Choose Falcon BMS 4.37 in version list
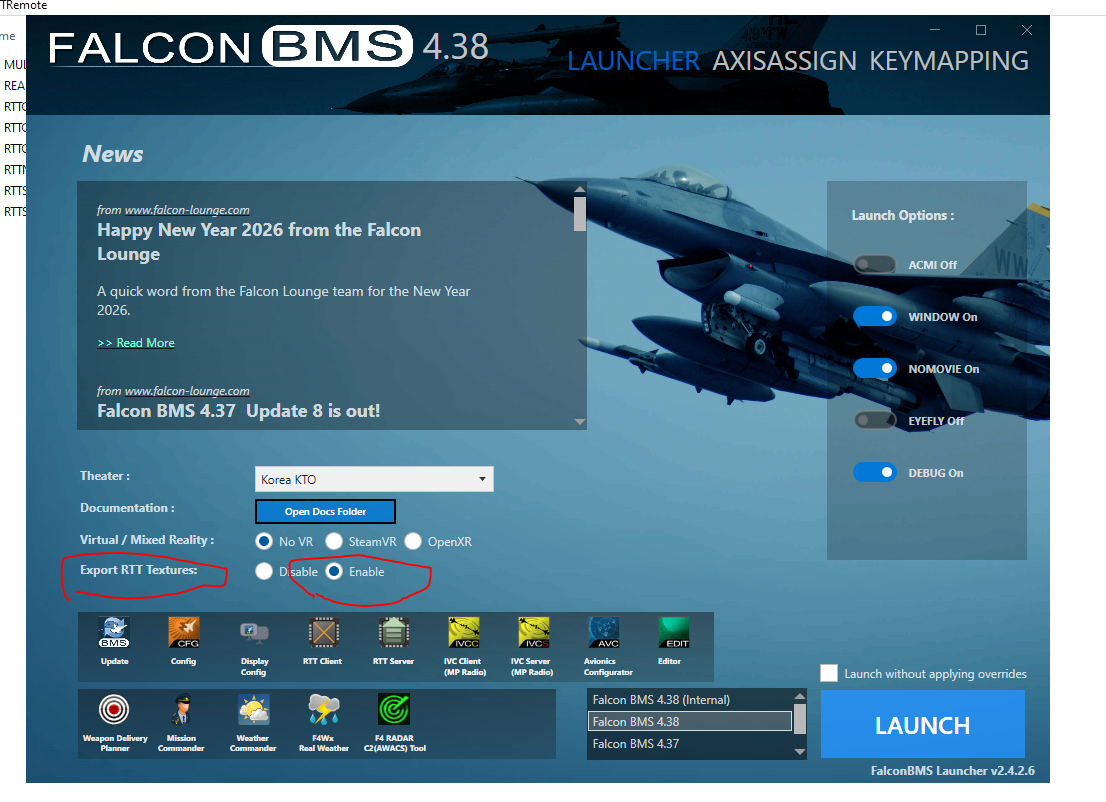This screenshot has width=1106, height=802. coord(689,743)
